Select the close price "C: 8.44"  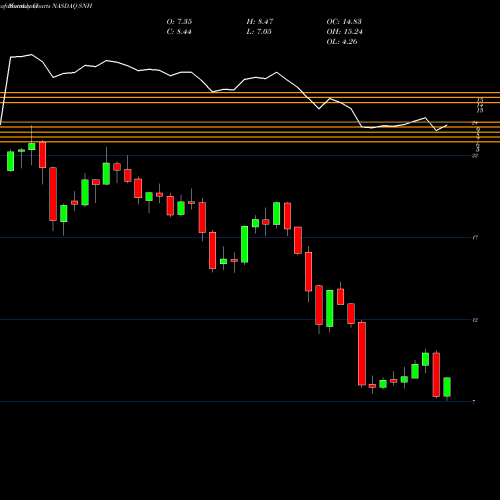click(179, 32)
